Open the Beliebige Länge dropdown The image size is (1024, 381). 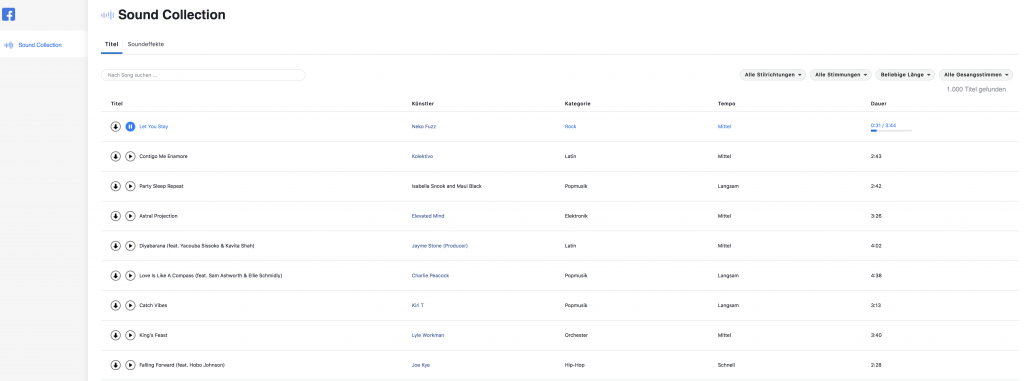905,75
